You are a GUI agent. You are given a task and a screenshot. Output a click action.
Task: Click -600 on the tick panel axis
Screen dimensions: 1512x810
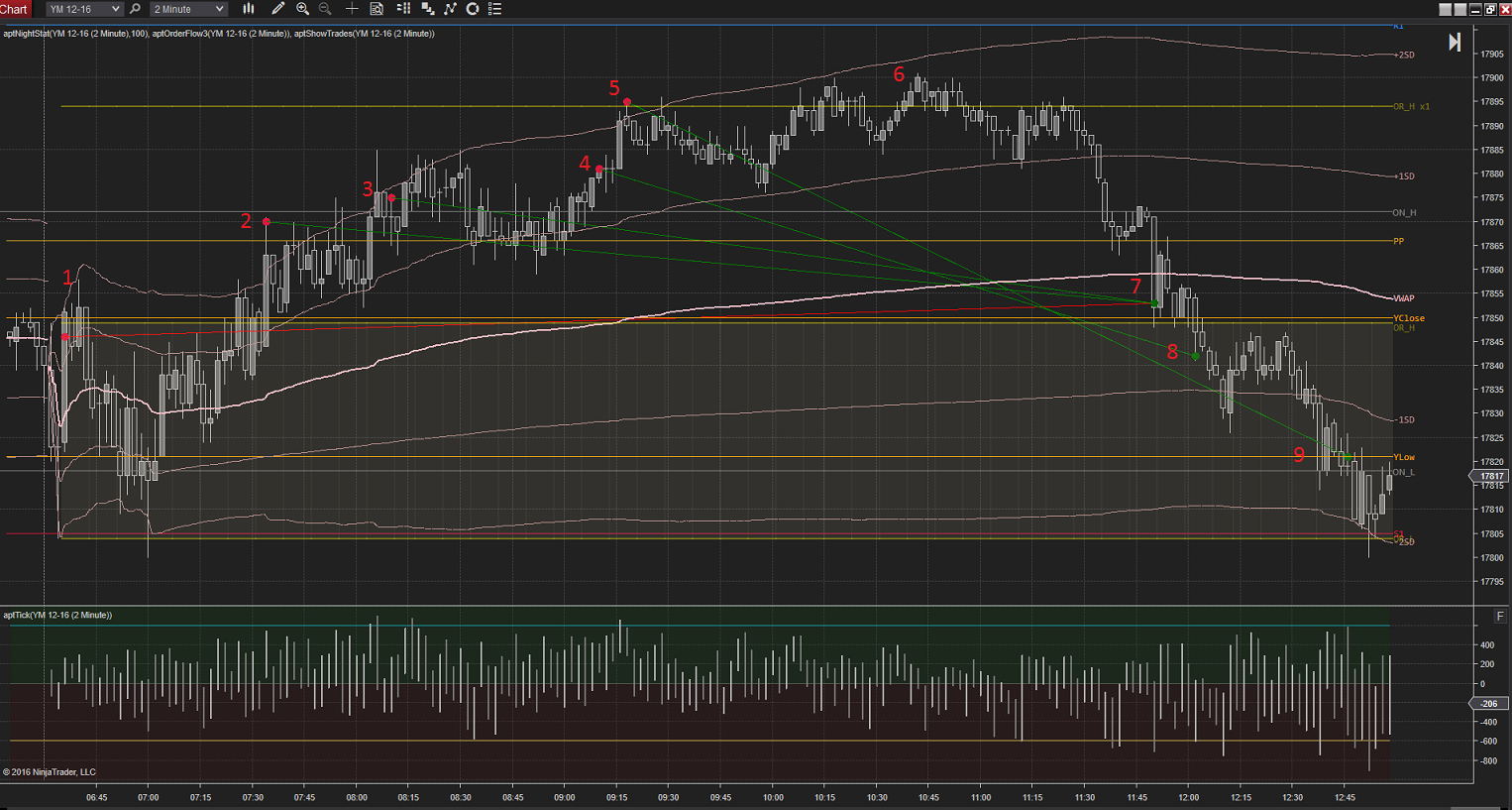click(x=1487, y=742)
